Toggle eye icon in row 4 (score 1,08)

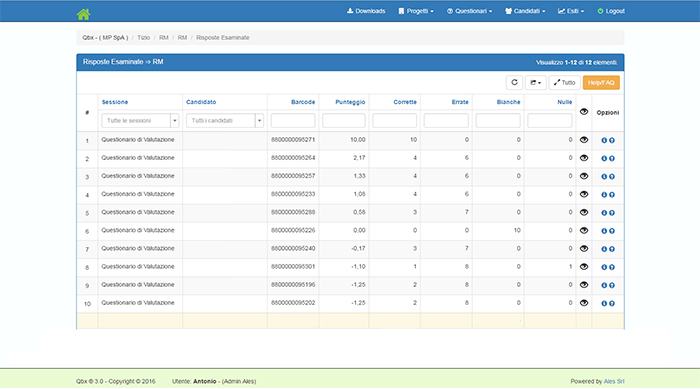(x=584, y=194)
